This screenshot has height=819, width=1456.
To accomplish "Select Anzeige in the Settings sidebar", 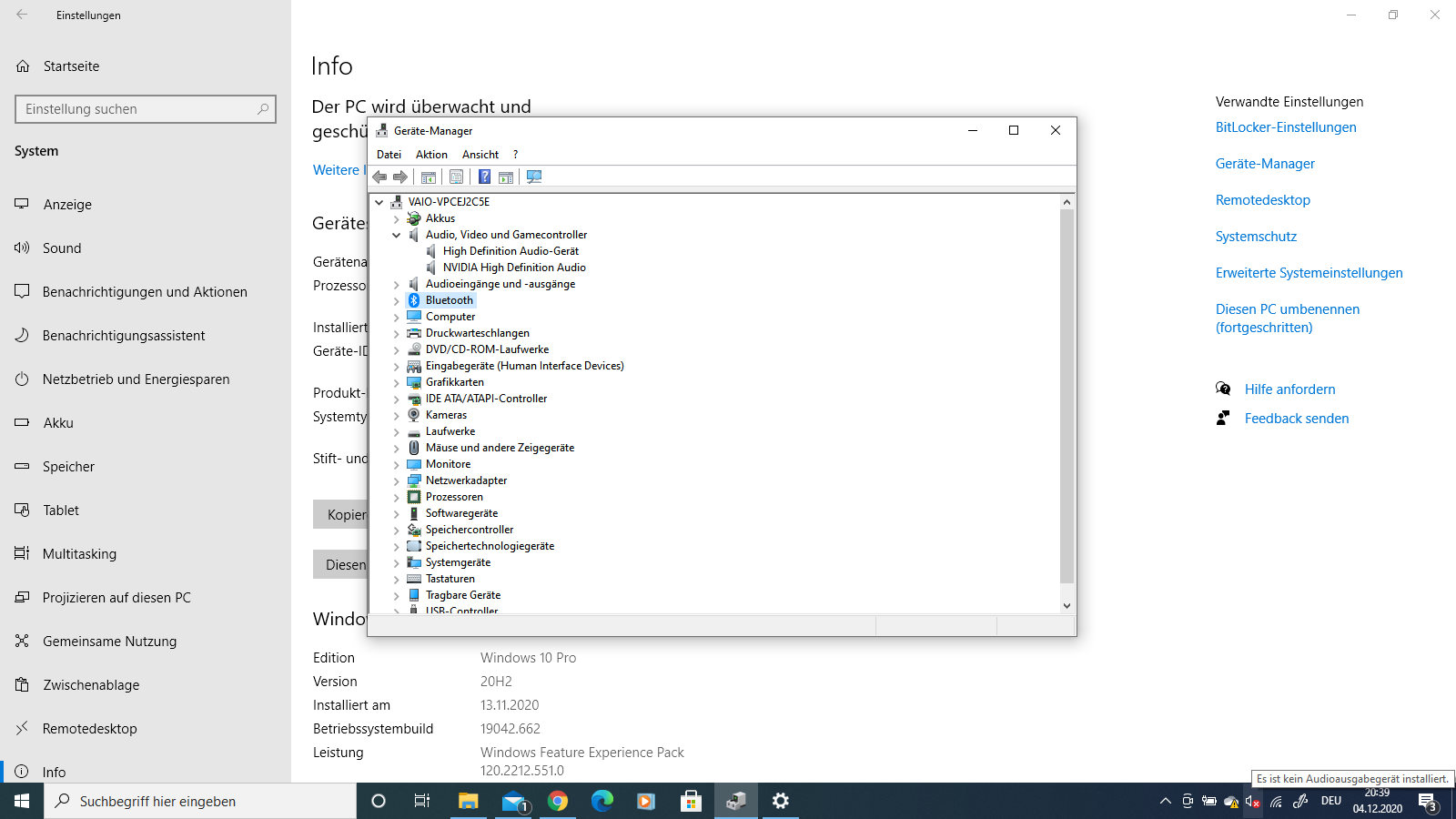I will (146, 205).
